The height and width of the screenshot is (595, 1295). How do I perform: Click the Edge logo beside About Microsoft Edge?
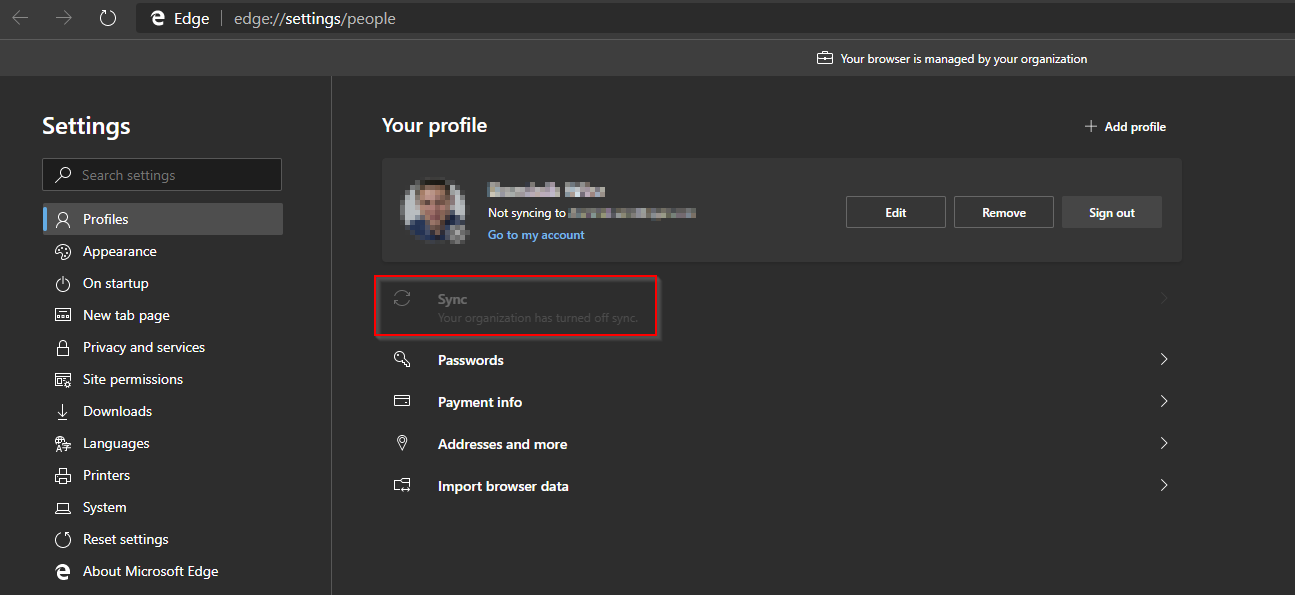click(x=62, y=571)
